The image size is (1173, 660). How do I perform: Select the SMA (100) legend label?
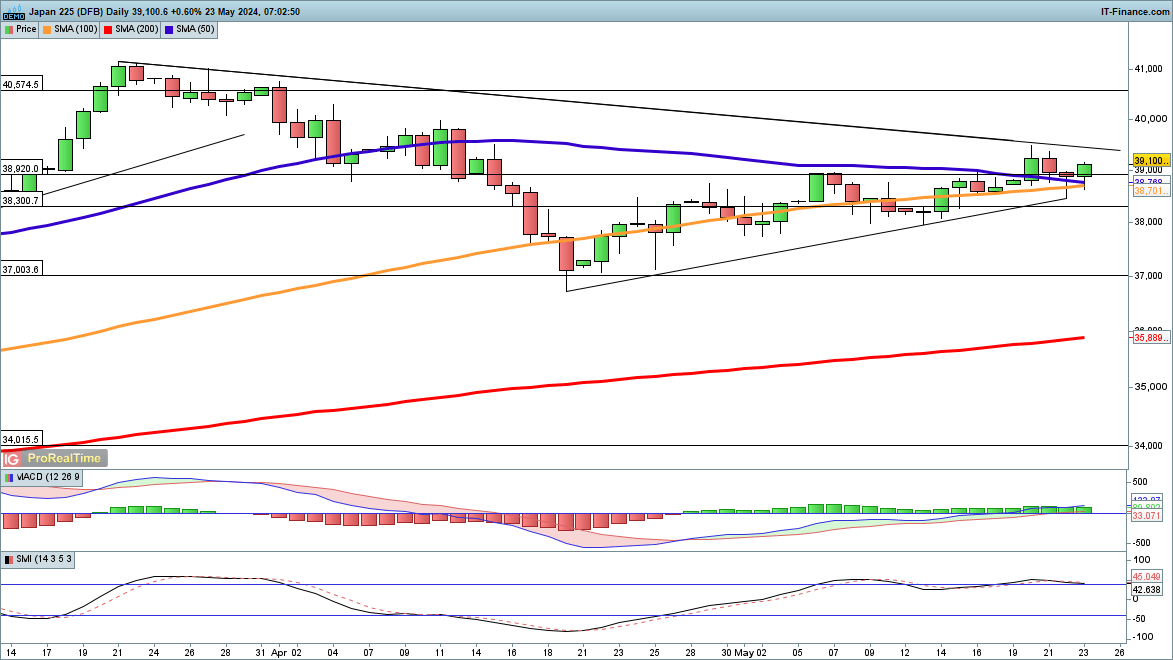click(x=76, y=29)
